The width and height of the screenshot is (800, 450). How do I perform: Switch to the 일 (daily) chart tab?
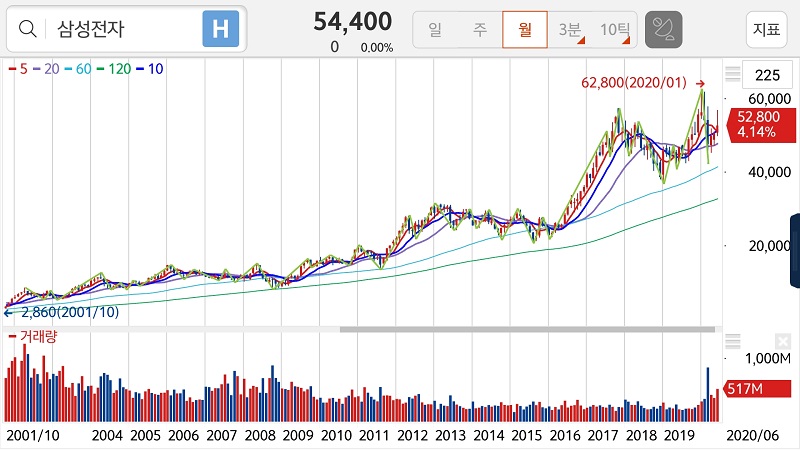pos(435,30)
